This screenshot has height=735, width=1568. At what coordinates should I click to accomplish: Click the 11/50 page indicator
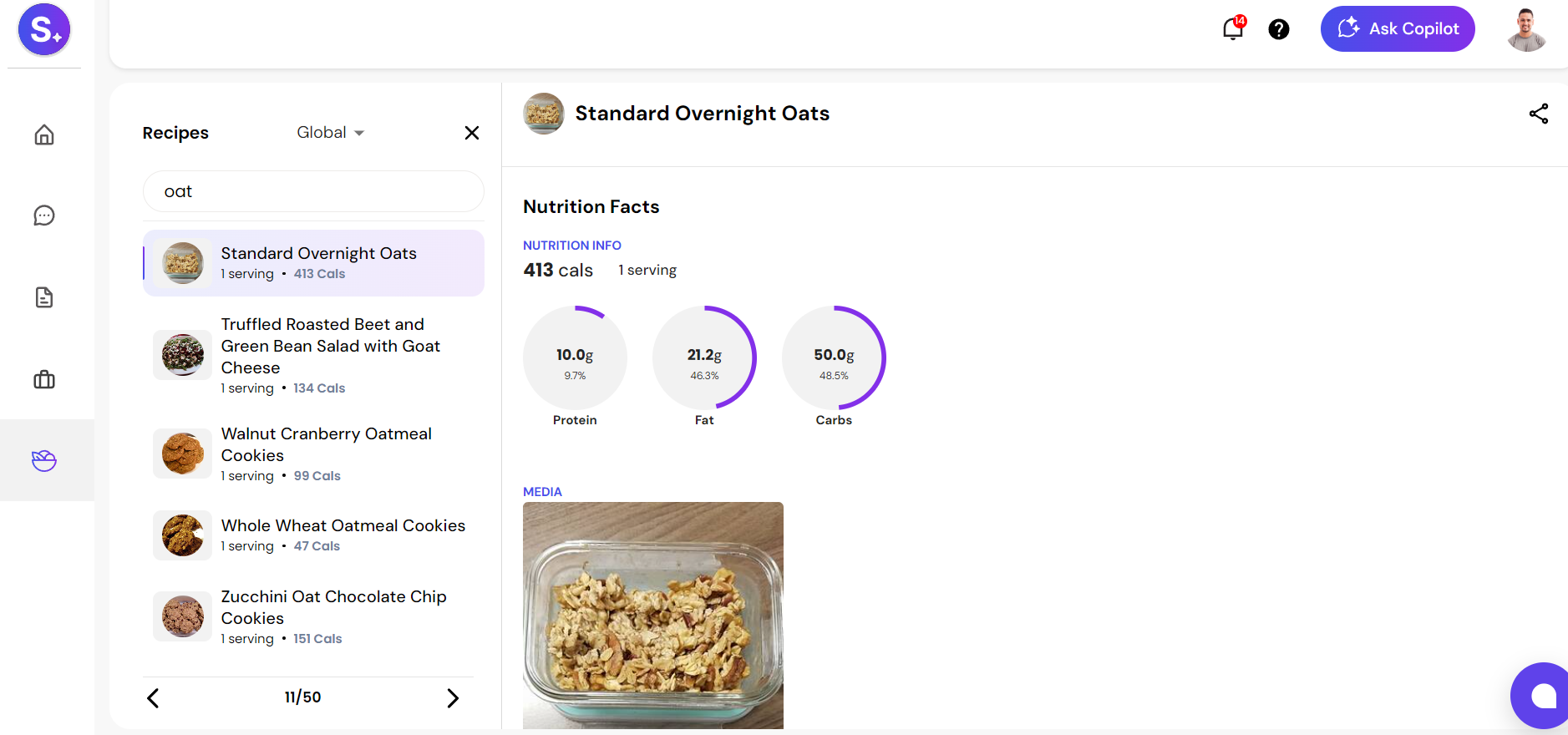302,697
